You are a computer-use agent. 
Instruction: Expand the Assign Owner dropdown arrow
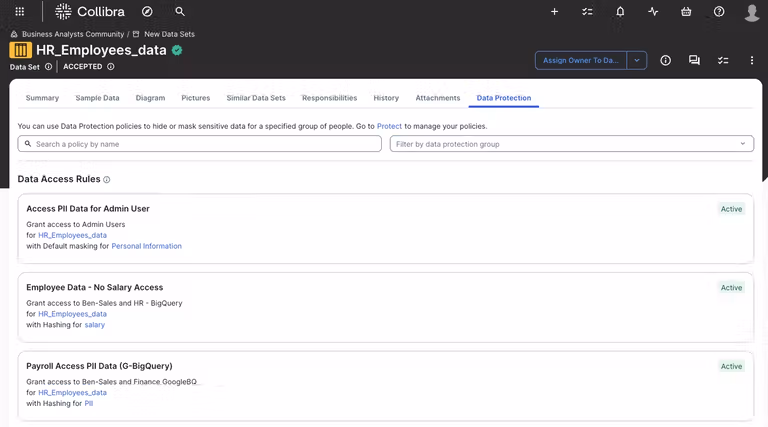(x=637, y=60)
